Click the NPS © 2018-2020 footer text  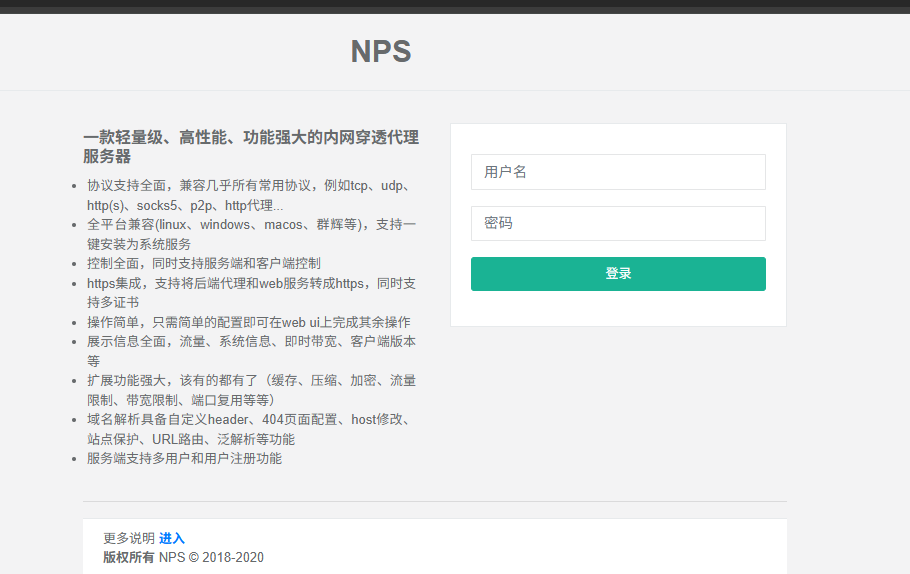pos(211,557)
